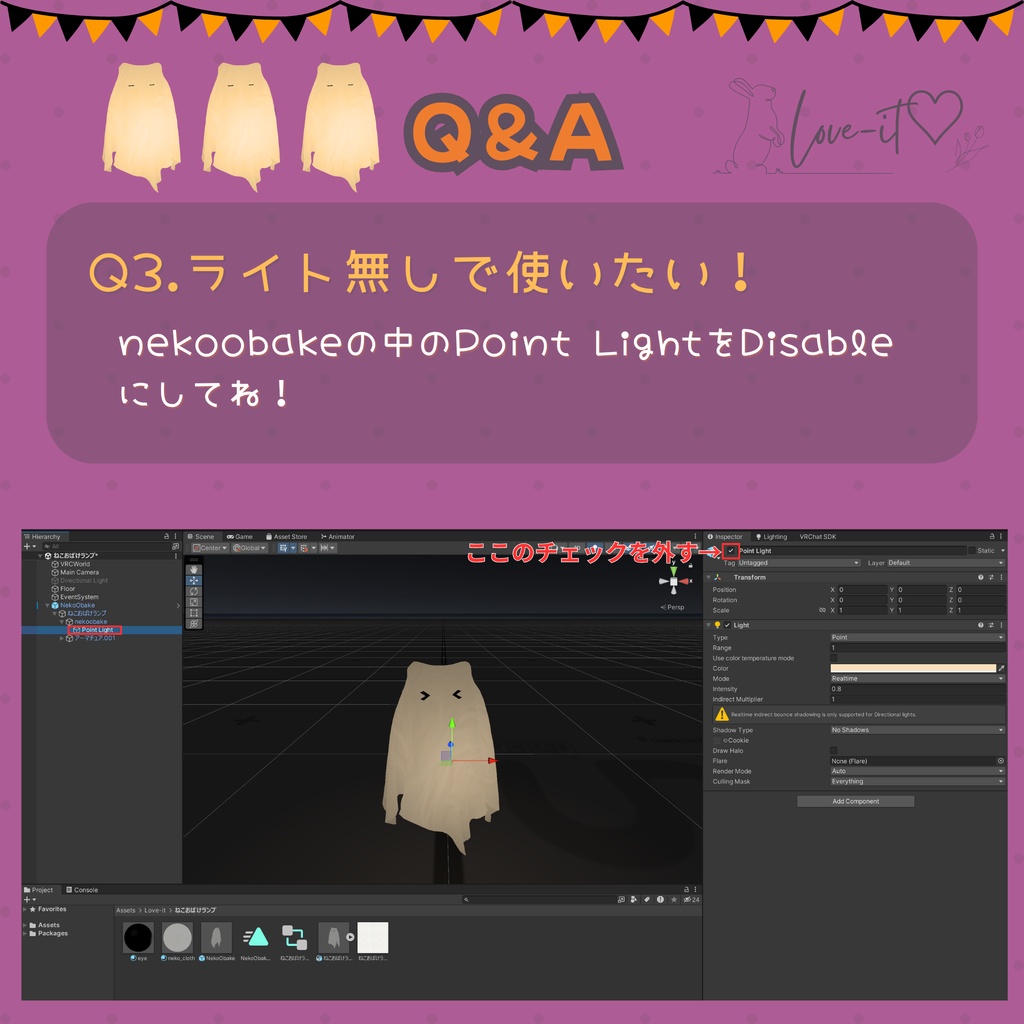The width and height of the screenshot is (1024, 1024).
Task: Switch to the Console tab
Action: point(82,889)
